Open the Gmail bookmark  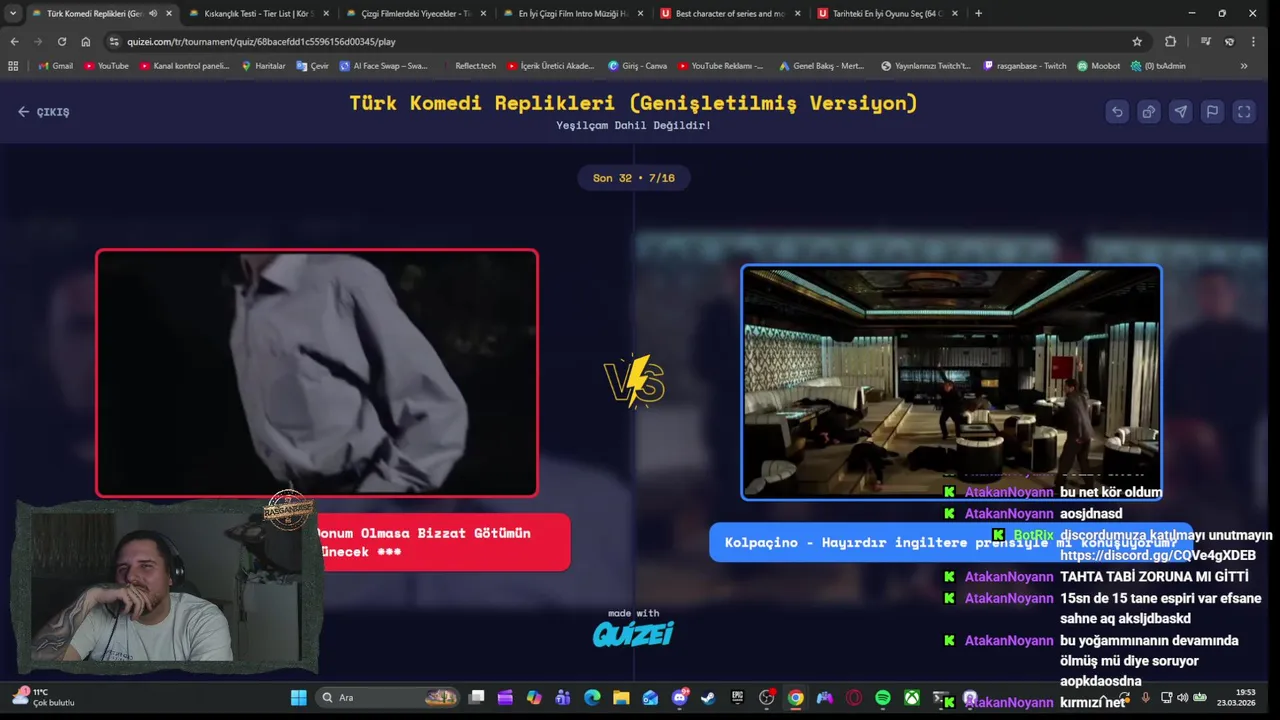click(x=55, y=66)
